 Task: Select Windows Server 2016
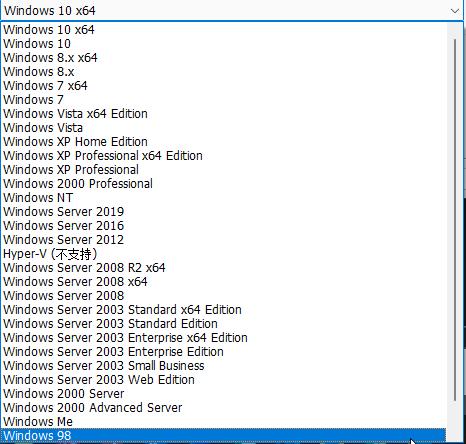(x=223, y=226)
